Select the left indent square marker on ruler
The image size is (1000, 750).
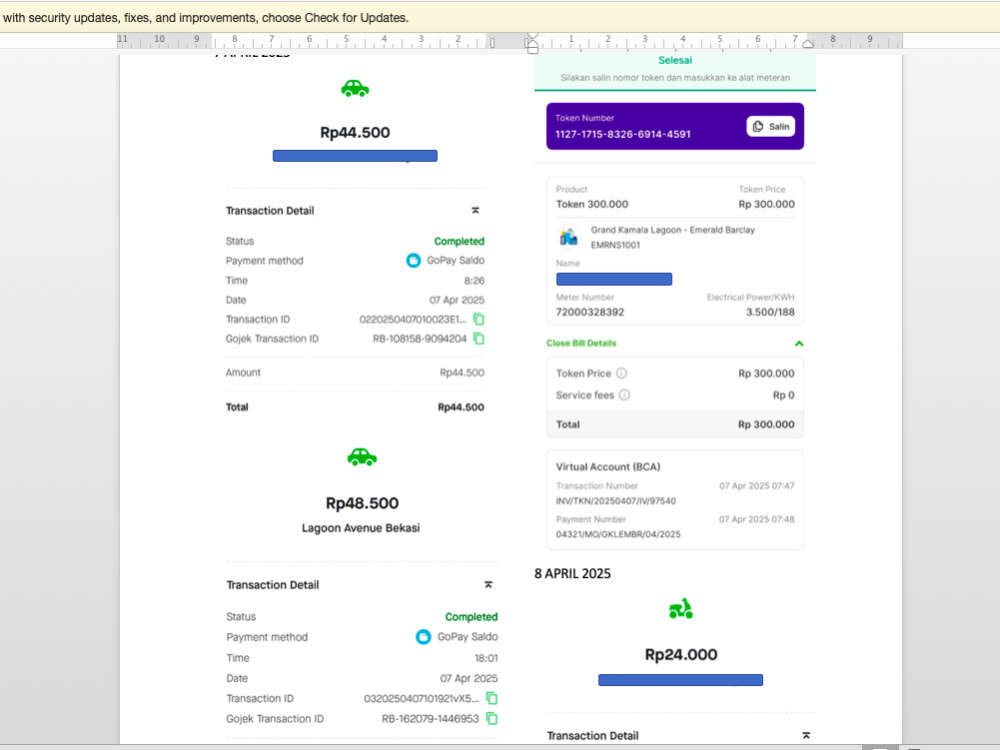click(x=533, y=50)
